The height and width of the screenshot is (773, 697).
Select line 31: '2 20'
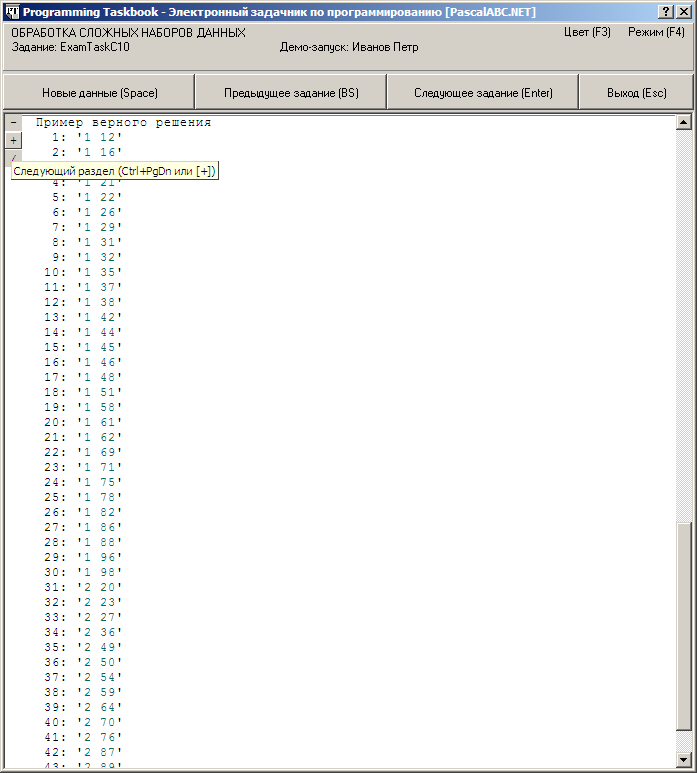point(83,587)
